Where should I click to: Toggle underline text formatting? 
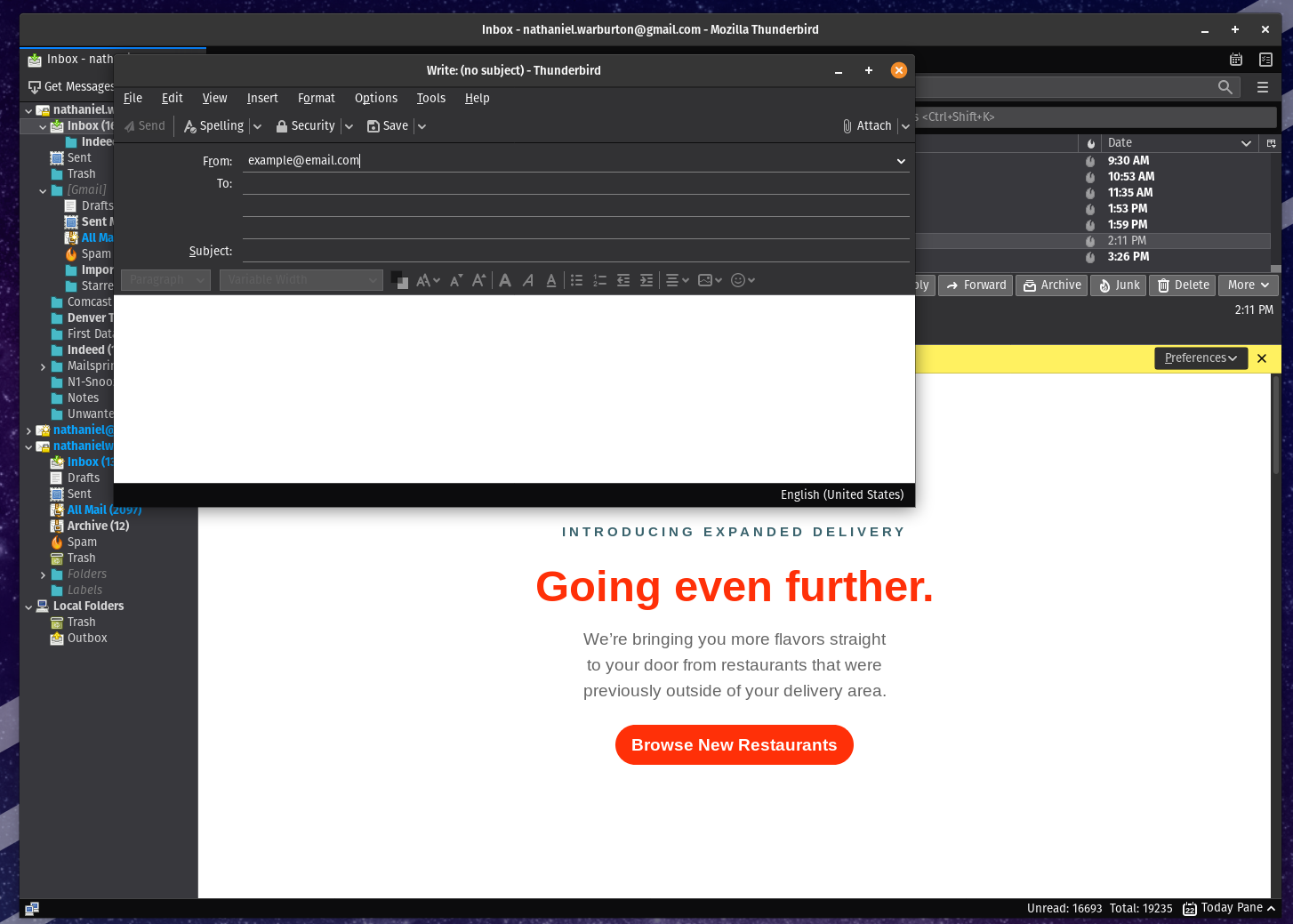(551, 280)
